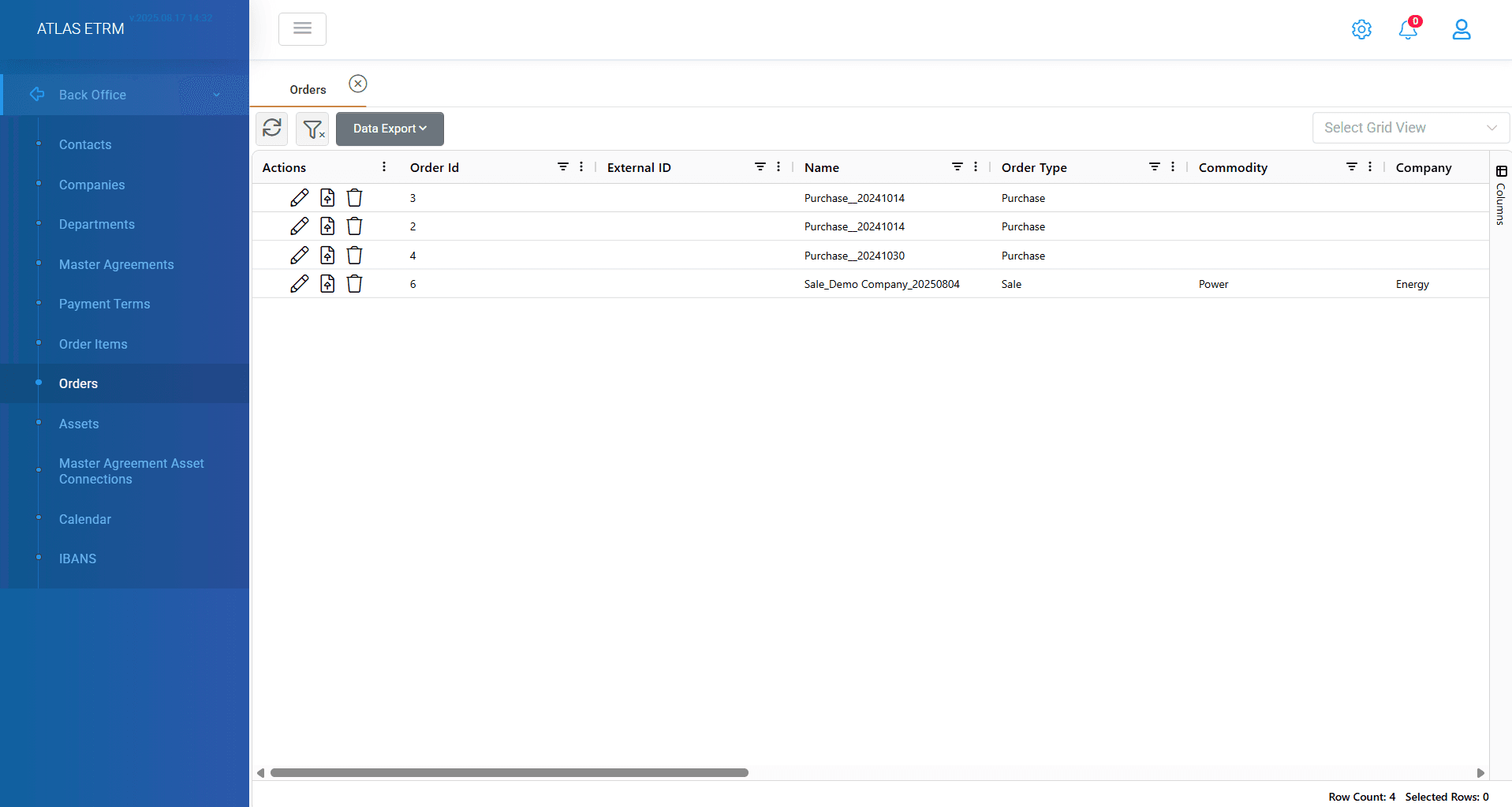The width and height of the screenshot is (1512, 807).
Task: Close the Orders tab
Action: coord(358,84)
